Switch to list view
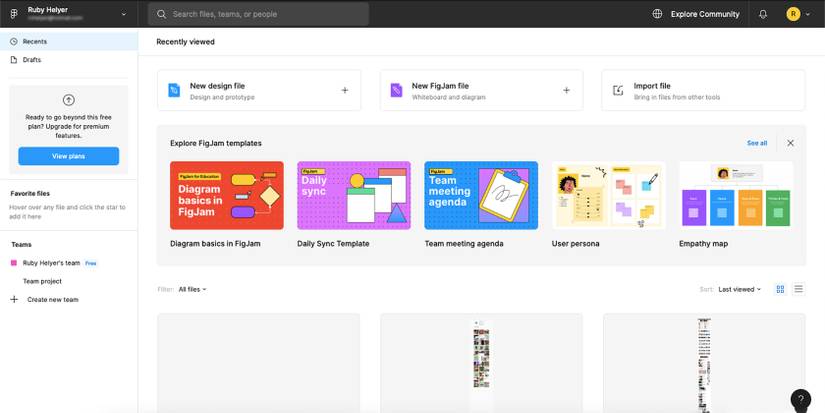 [799, 289]
